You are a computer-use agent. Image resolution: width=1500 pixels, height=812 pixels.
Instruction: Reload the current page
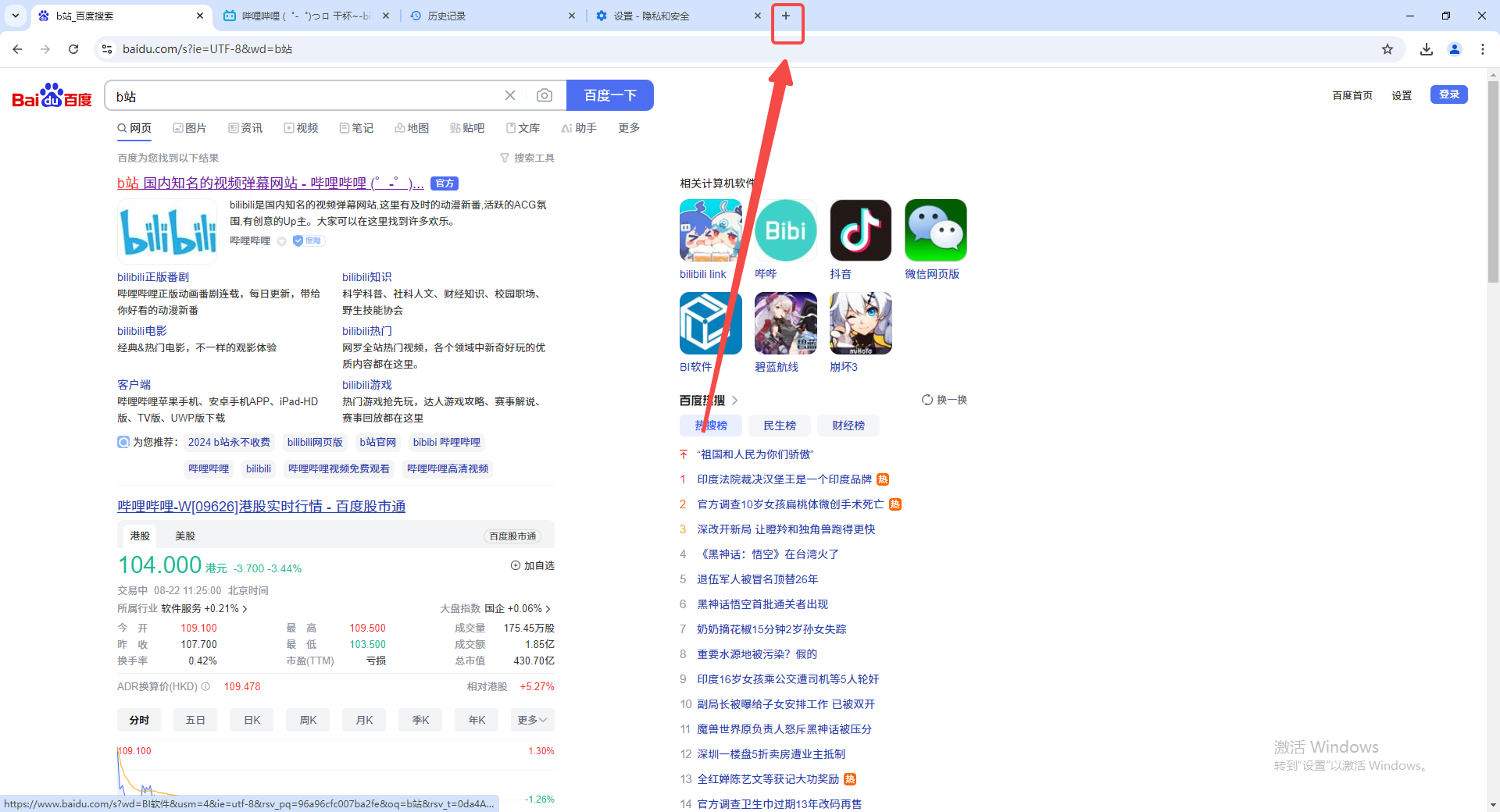(73, 49)
